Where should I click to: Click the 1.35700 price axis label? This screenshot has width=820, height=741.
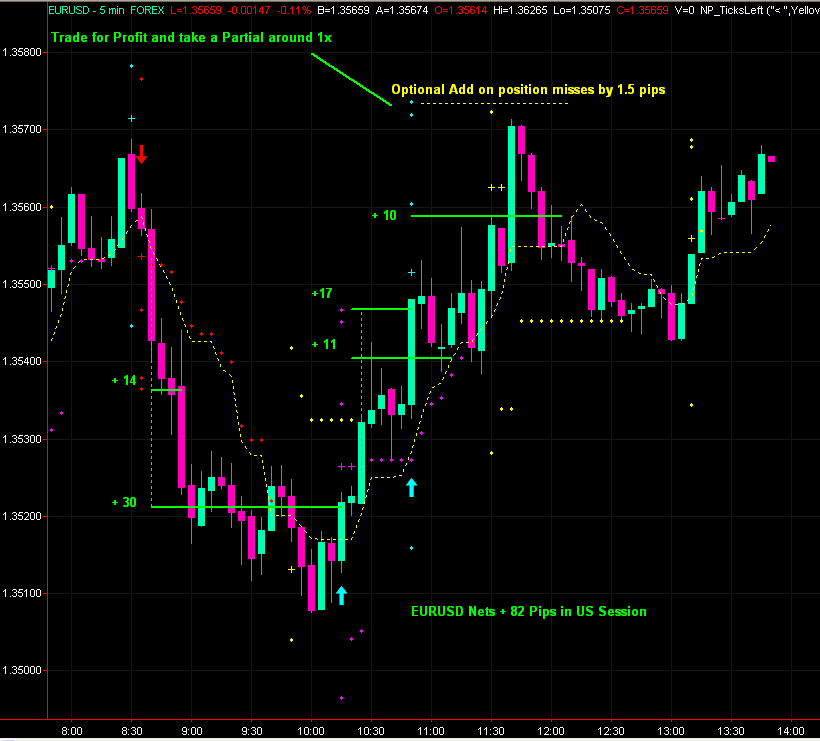pos(22,129)
